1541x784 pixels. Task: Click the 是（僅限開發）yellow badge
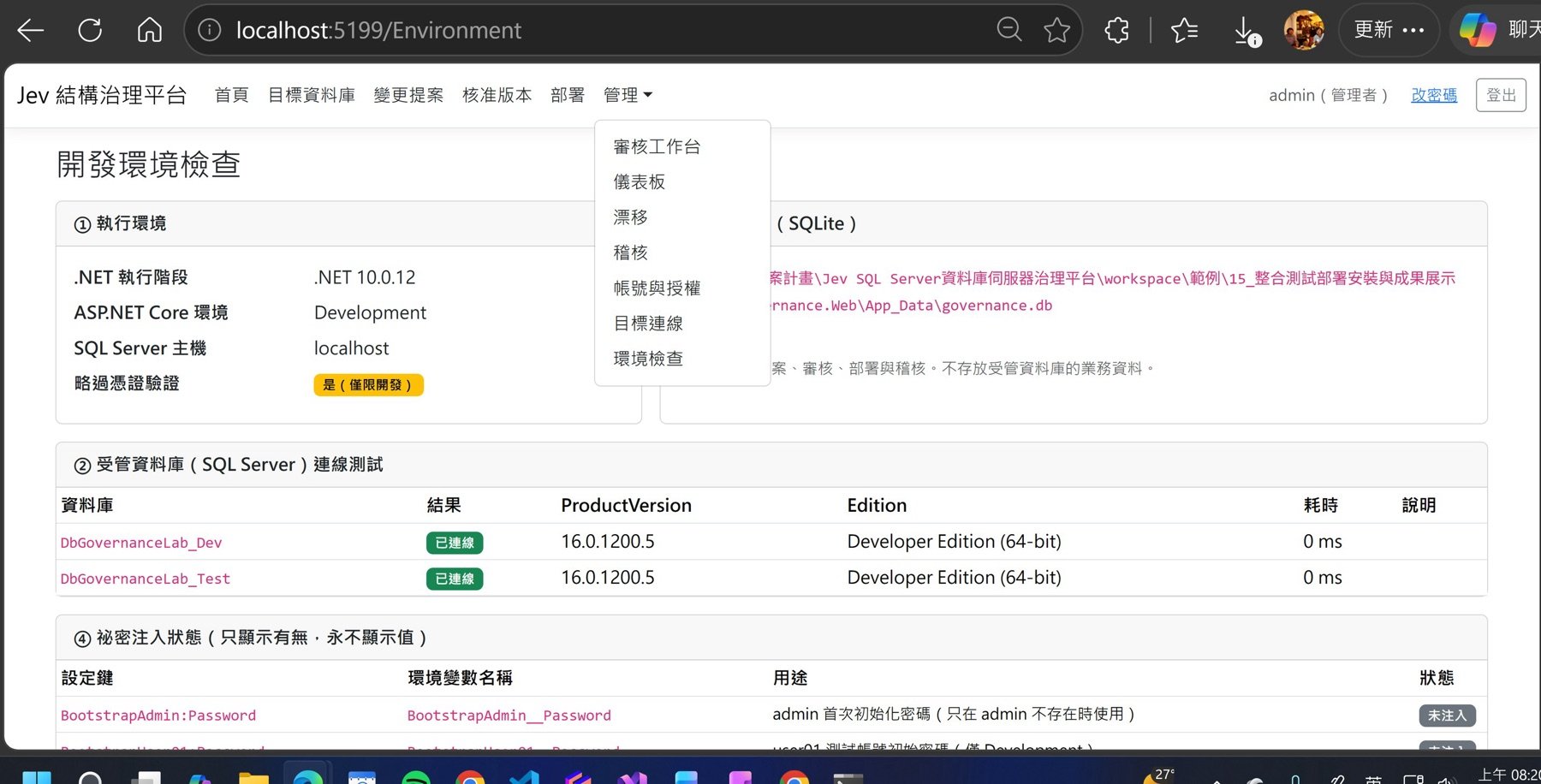pyautogui.click(x=368, y=385)
